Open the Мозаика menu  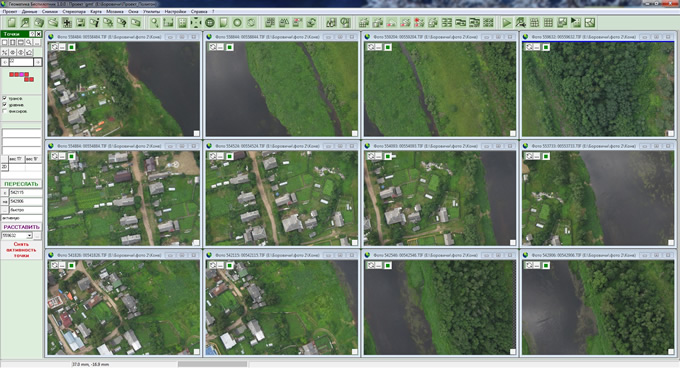coord(114,11)
